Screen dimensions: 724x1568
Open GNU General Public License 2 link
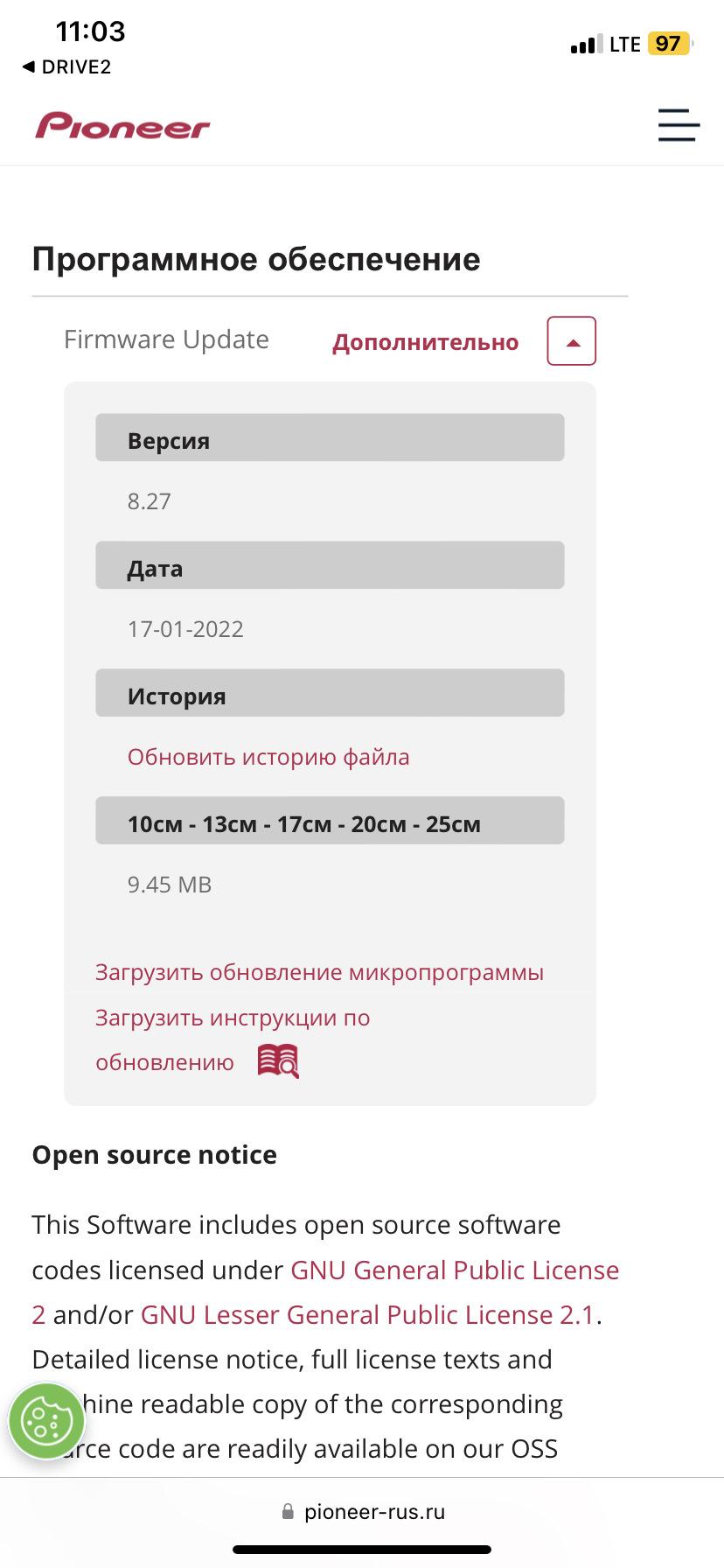[455, 1270]
